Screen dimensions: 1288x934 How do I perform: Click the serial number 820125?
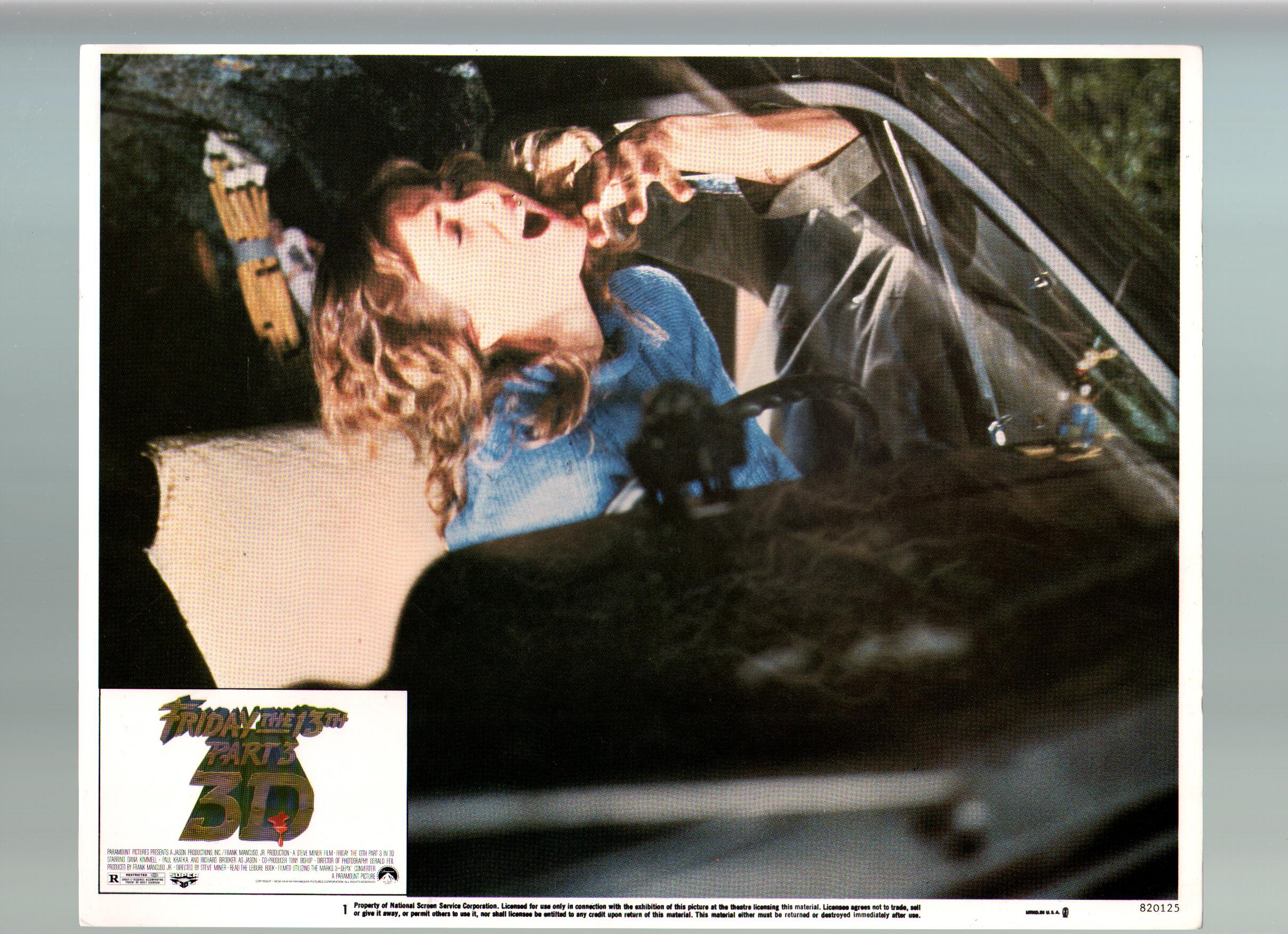point(1160,908)
